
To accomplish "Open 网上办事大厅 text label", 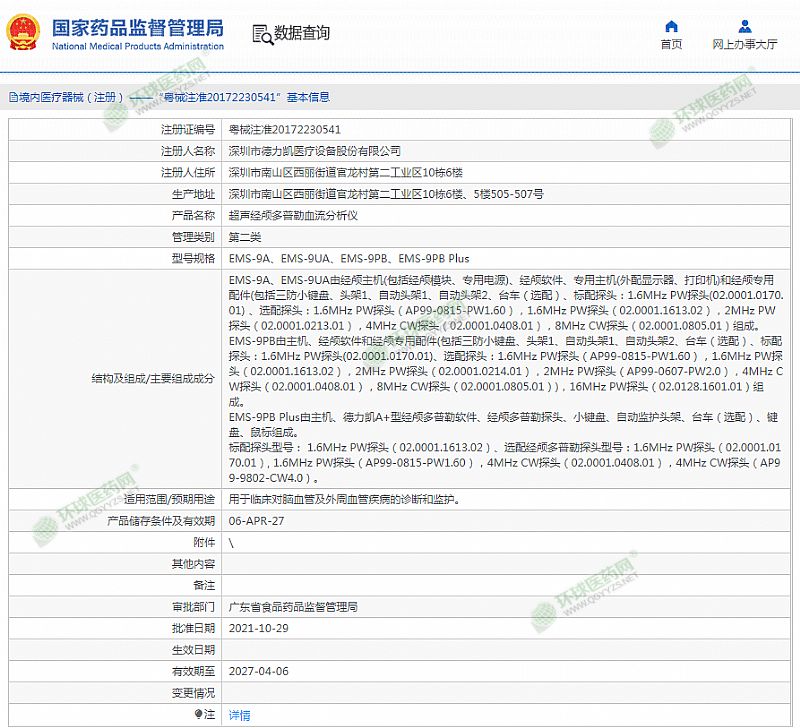I will coord(745,45).
